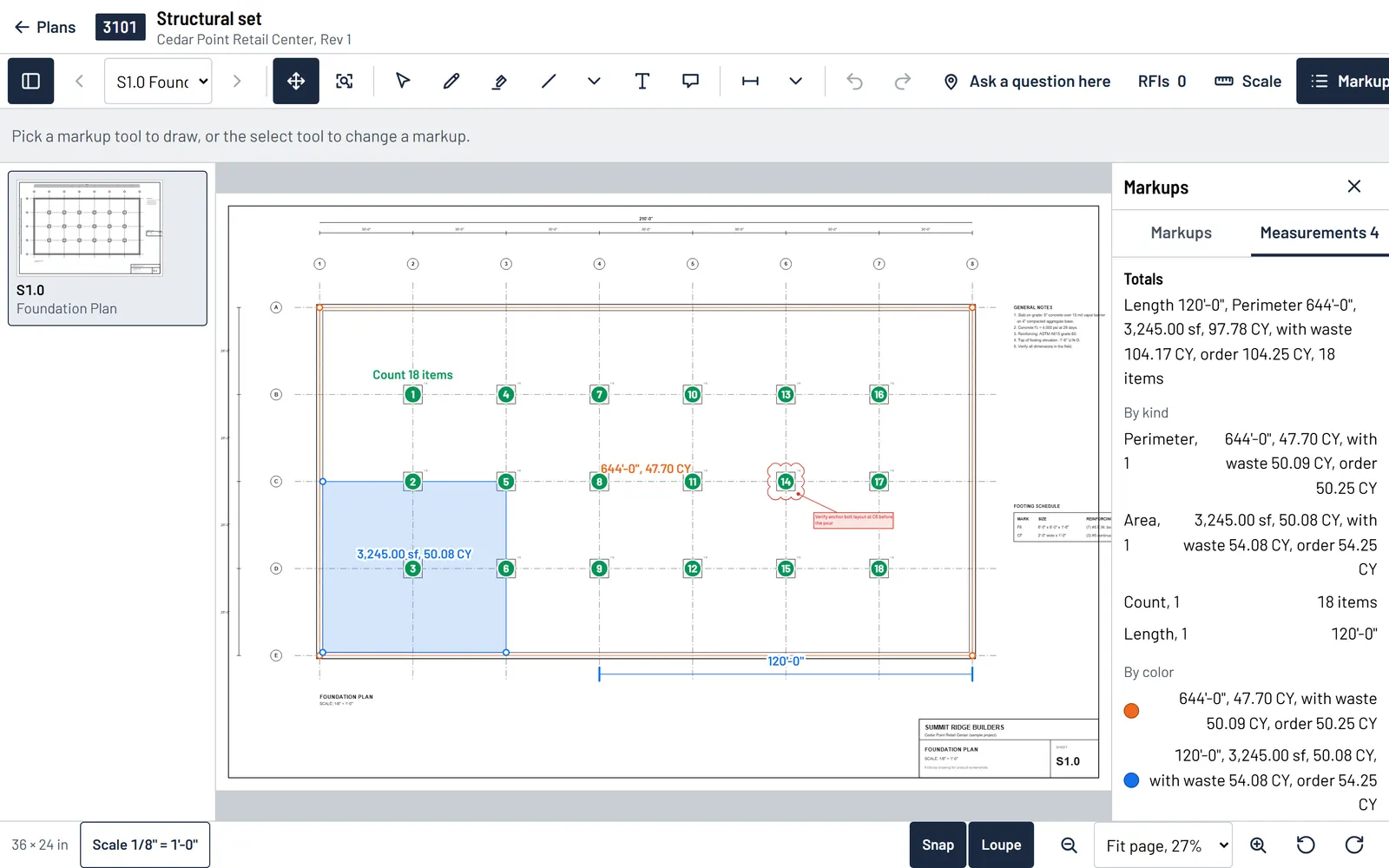Open the S1.0 Foundation Plan thumbnail
The height and width of the screenshot is (868, 1389).
108,248
